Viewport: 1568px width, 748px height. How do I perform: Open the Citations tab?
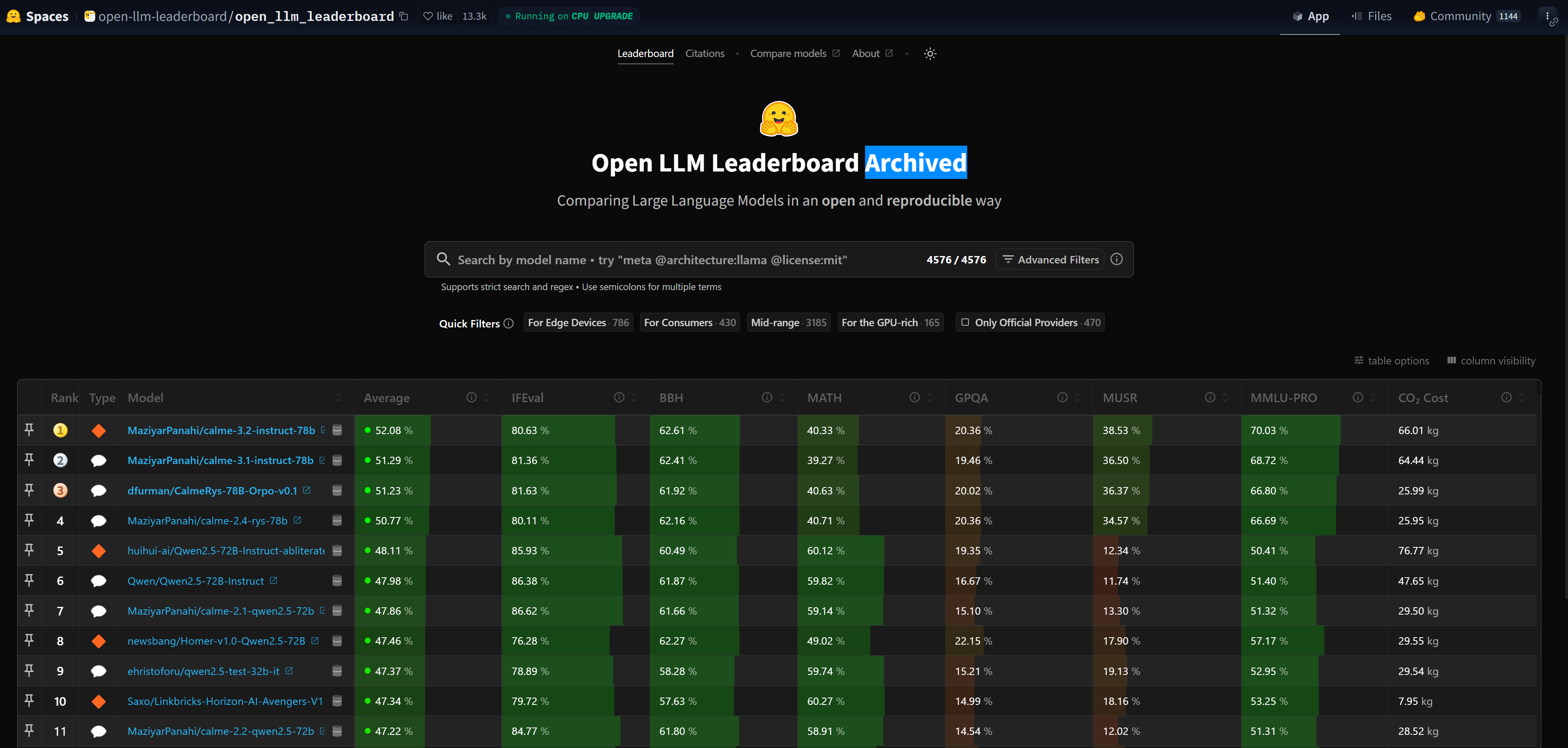(x=705, y=54)
